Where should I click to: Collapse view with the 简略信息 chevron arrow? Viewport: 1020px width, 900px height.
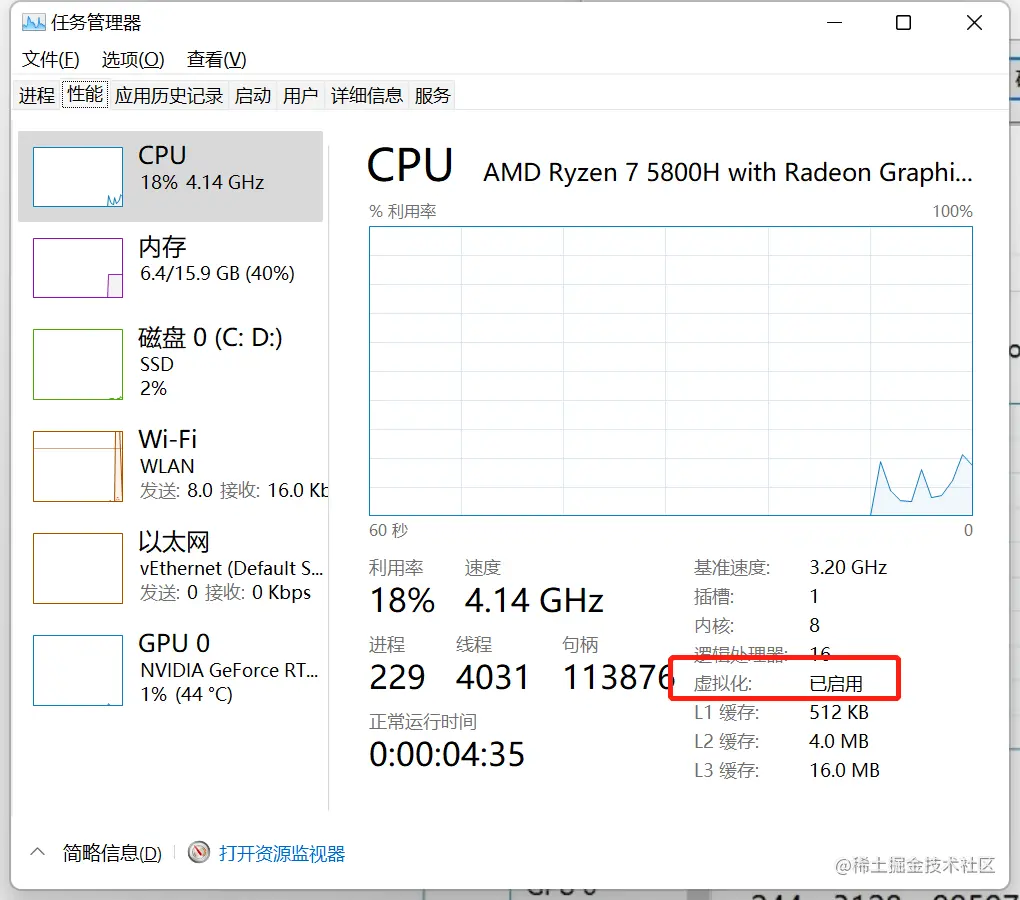(38, 853)
